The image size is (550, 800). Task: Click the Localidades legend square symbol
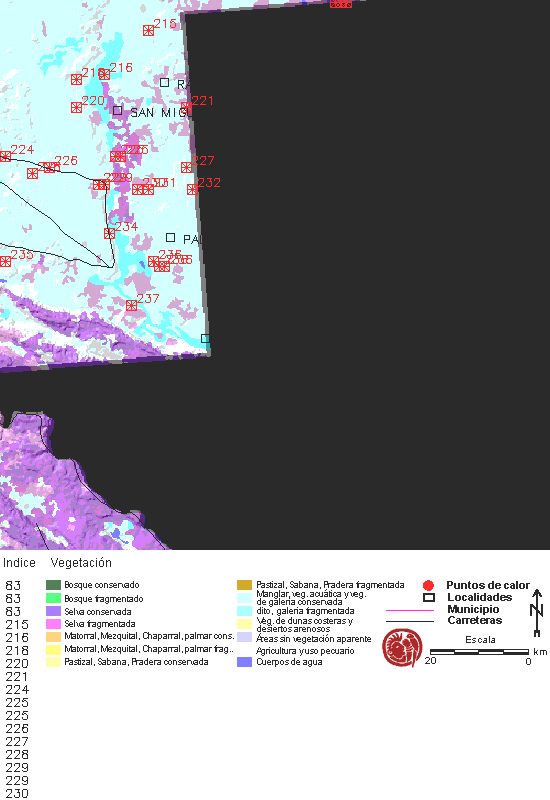click(429, 597)
